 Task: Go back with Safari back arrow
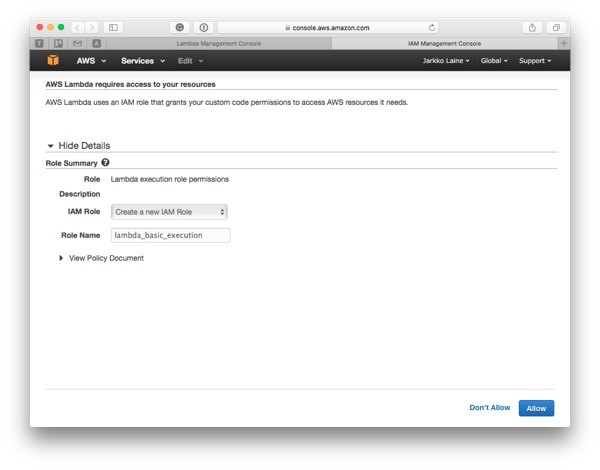point(78,27)
